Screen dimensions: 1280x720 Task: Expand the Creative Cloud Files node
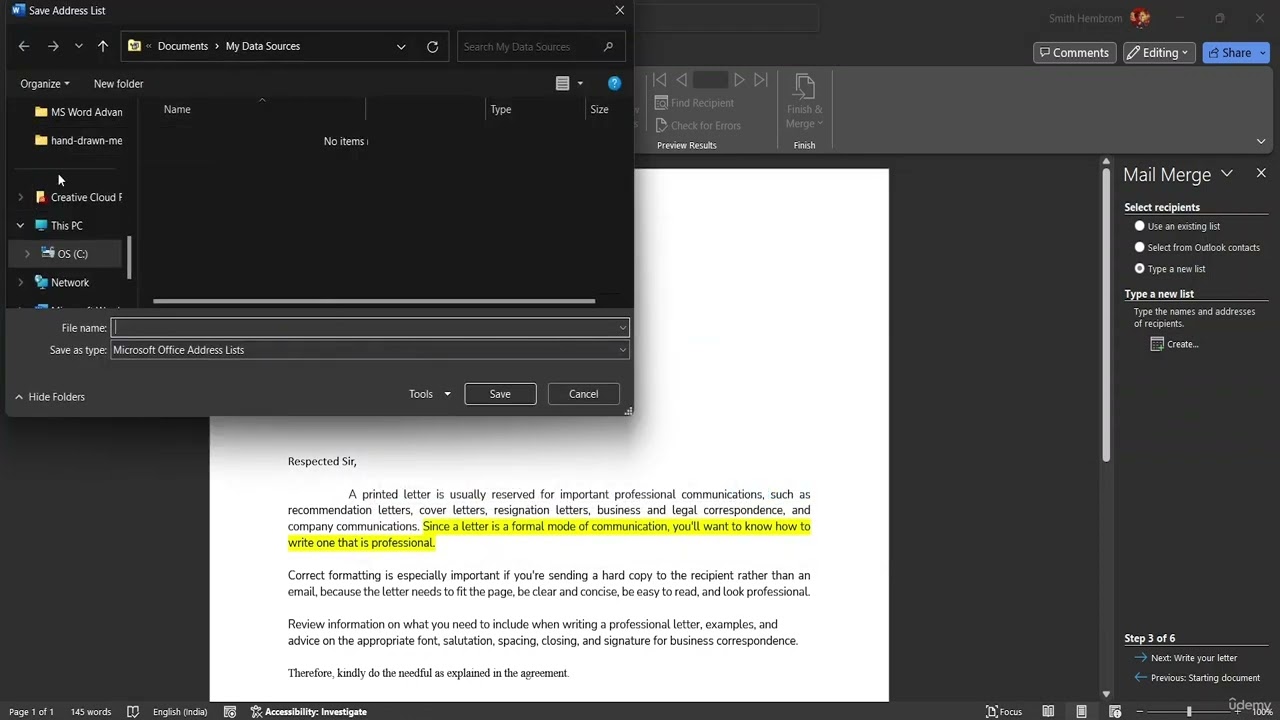click(21, 197)
